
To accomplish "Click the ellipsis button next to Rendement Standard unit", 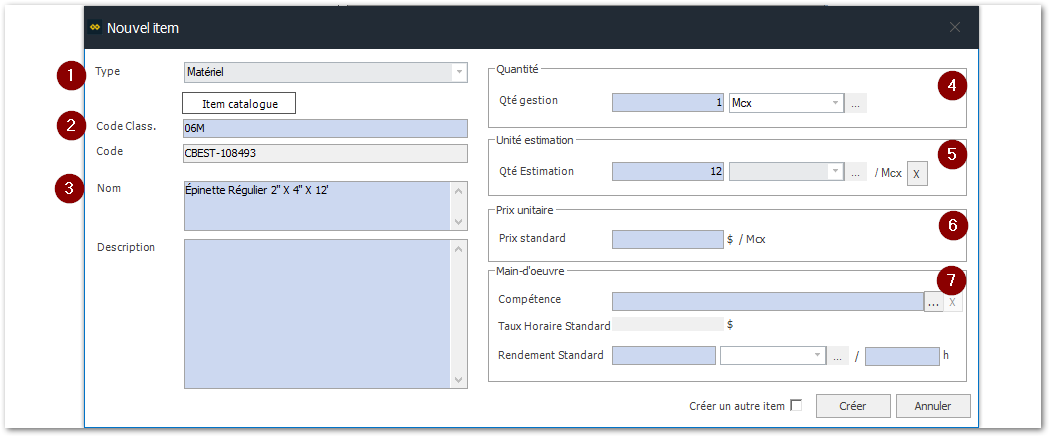I will (838, 356).
